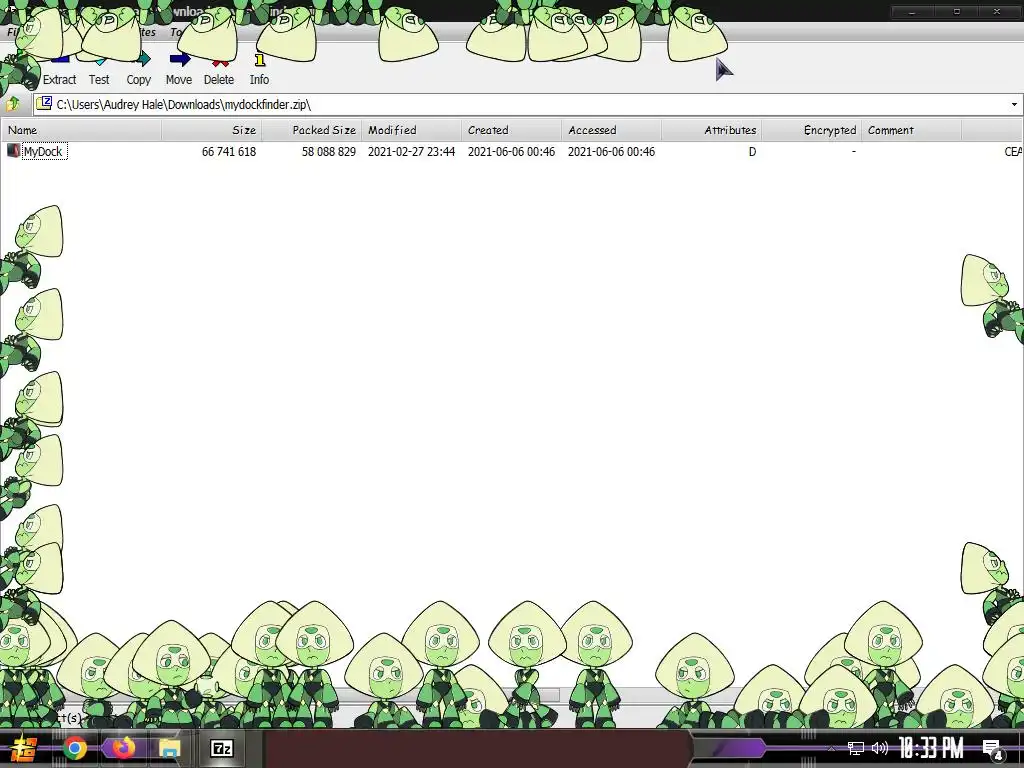Click the MyDock folder icon
Image resolution: width=1024 pixels, height=768 pixels.
click(x=13, y=151)
